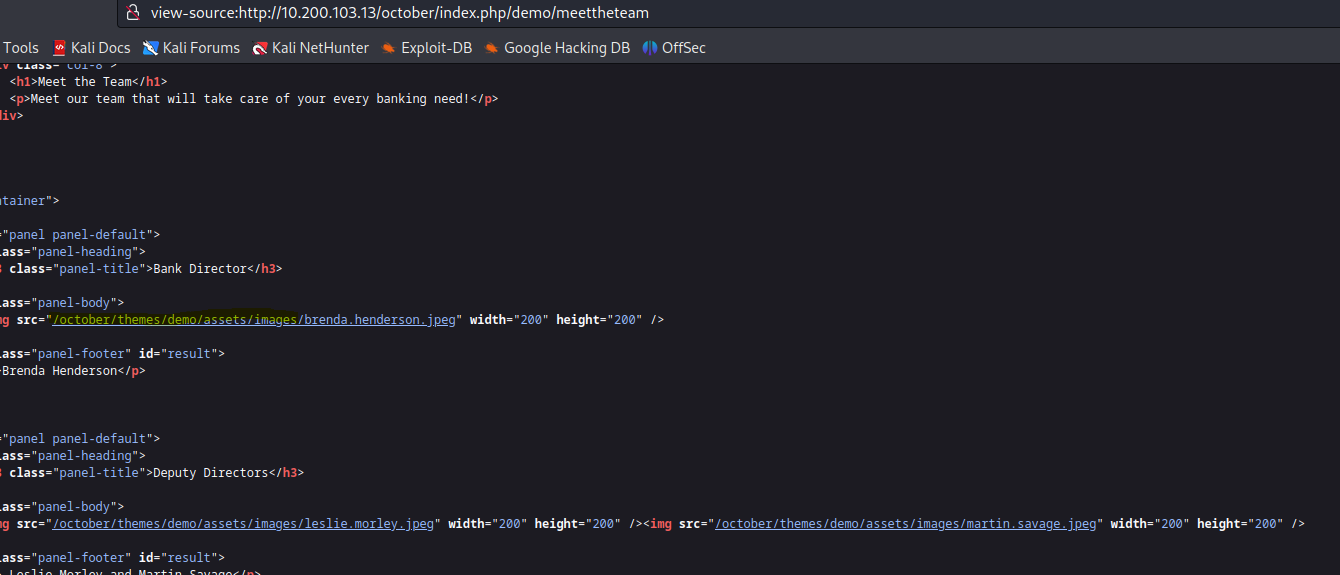Click the "Deputy Directors" panel title text
Viewport: 1340px width, 575px height.
click(211, 473)
